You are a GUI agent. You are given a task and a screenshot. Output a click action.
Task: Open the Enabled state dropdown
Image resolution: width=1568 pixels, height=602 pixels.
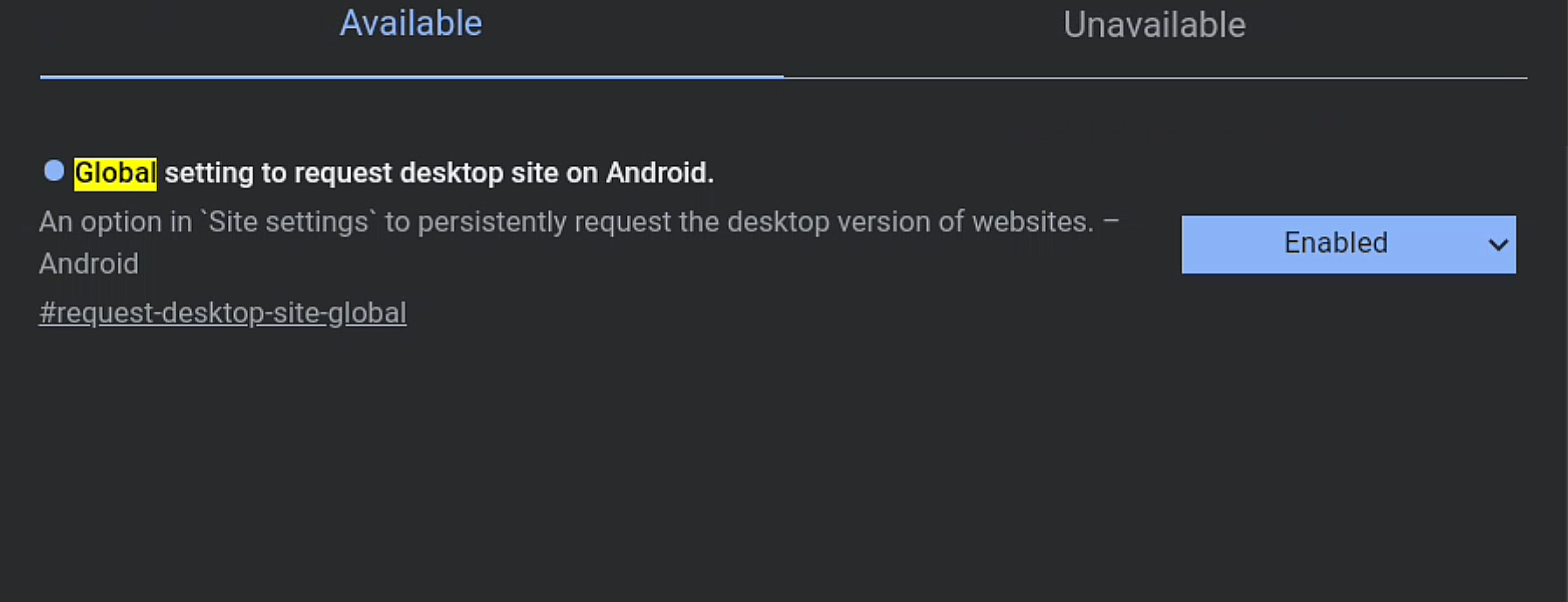click(x=1347, y=245)
